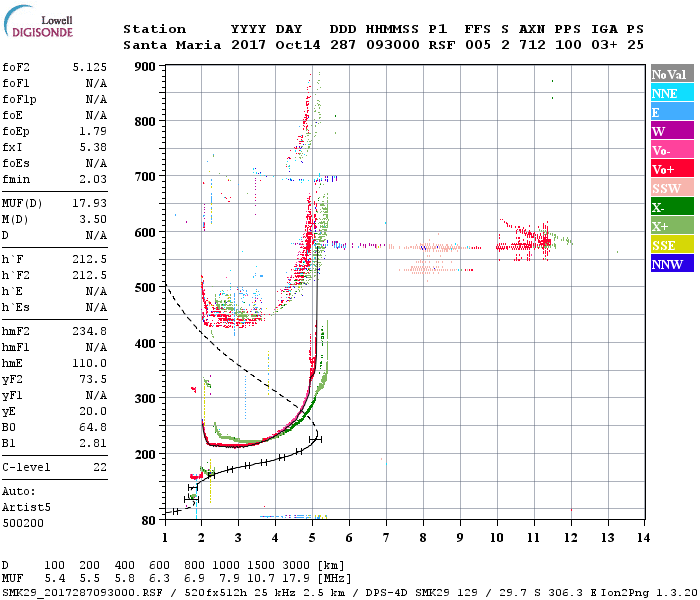Select the W purple legend swatch

[672, 131]
